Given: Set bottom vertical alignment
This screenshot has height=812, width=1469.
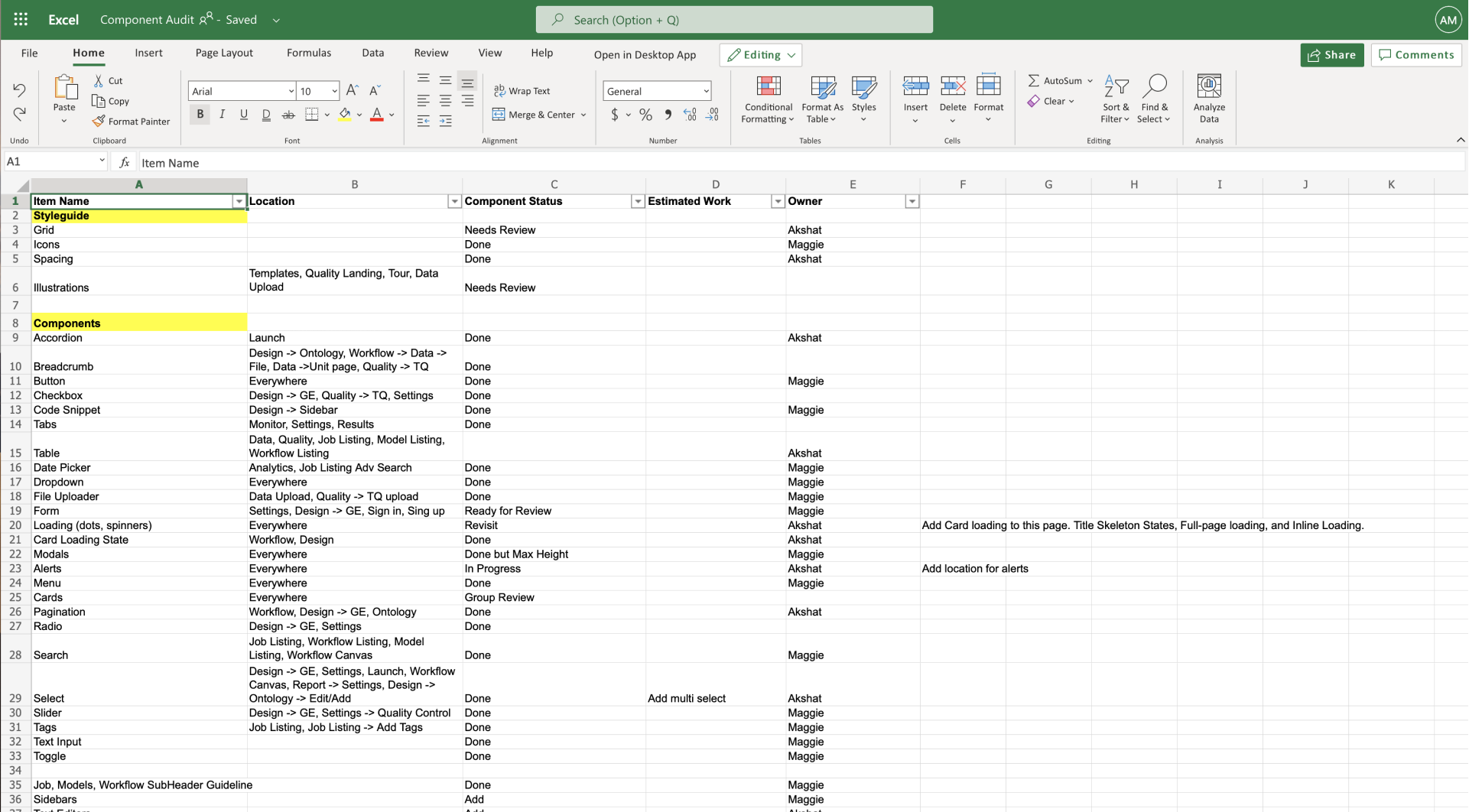Looking at the screenshot, I should [467, 82].
